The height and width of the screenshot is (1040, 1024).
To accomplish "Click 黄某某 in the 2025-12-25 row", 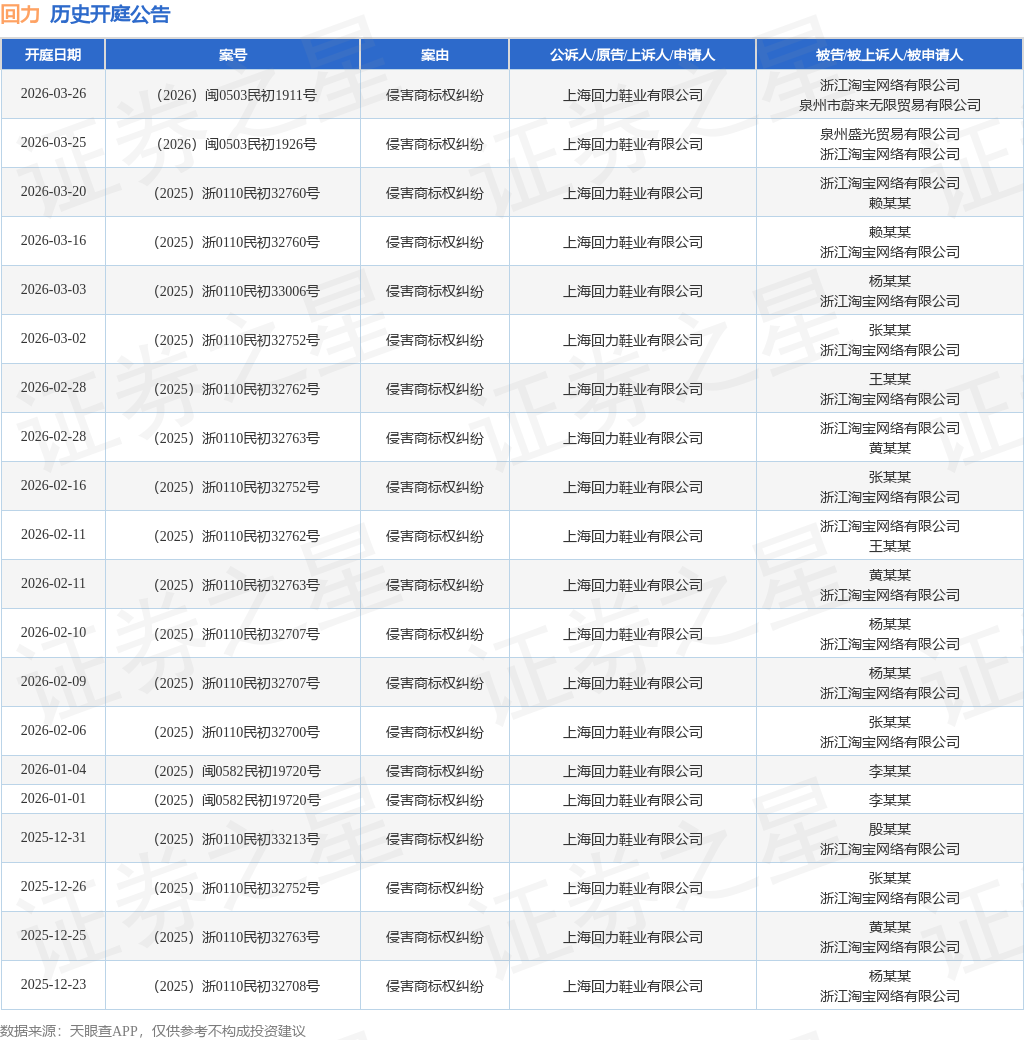I will coord(889,928).
